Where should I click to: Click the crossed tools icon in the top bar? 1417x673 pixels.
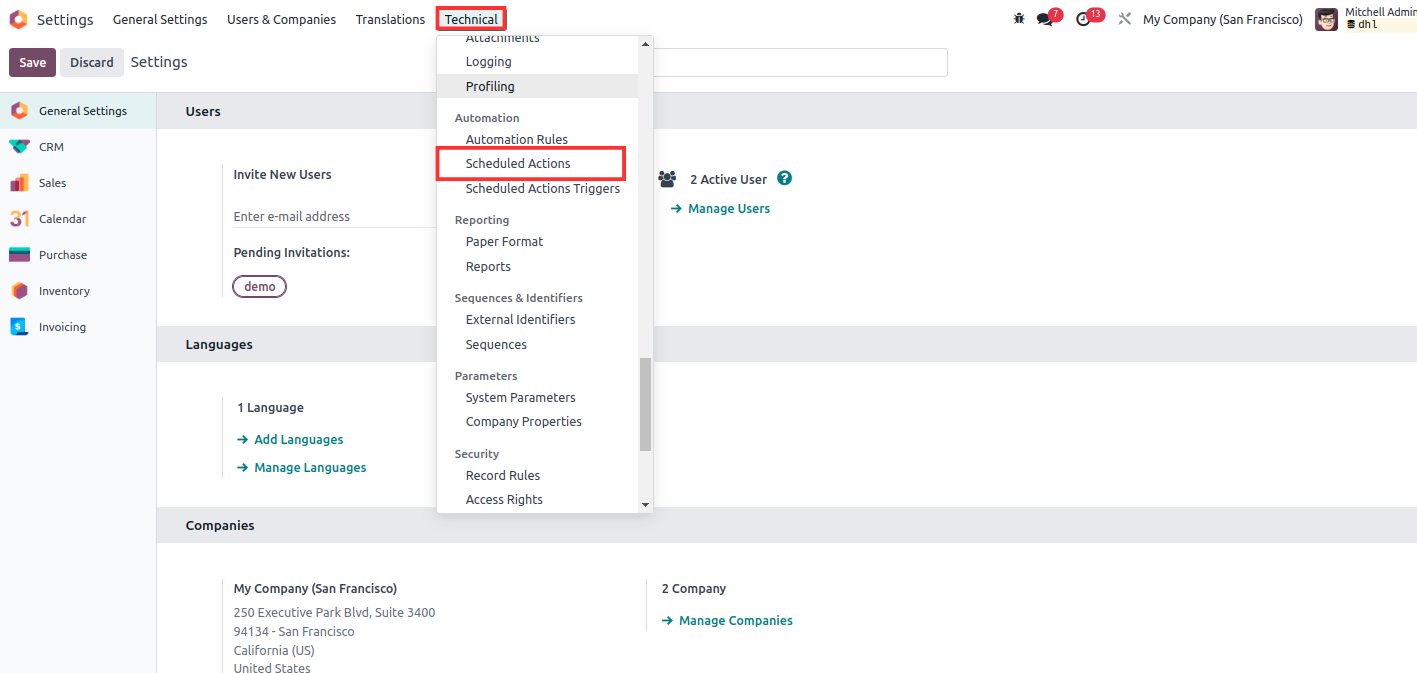click(1124, 19)
